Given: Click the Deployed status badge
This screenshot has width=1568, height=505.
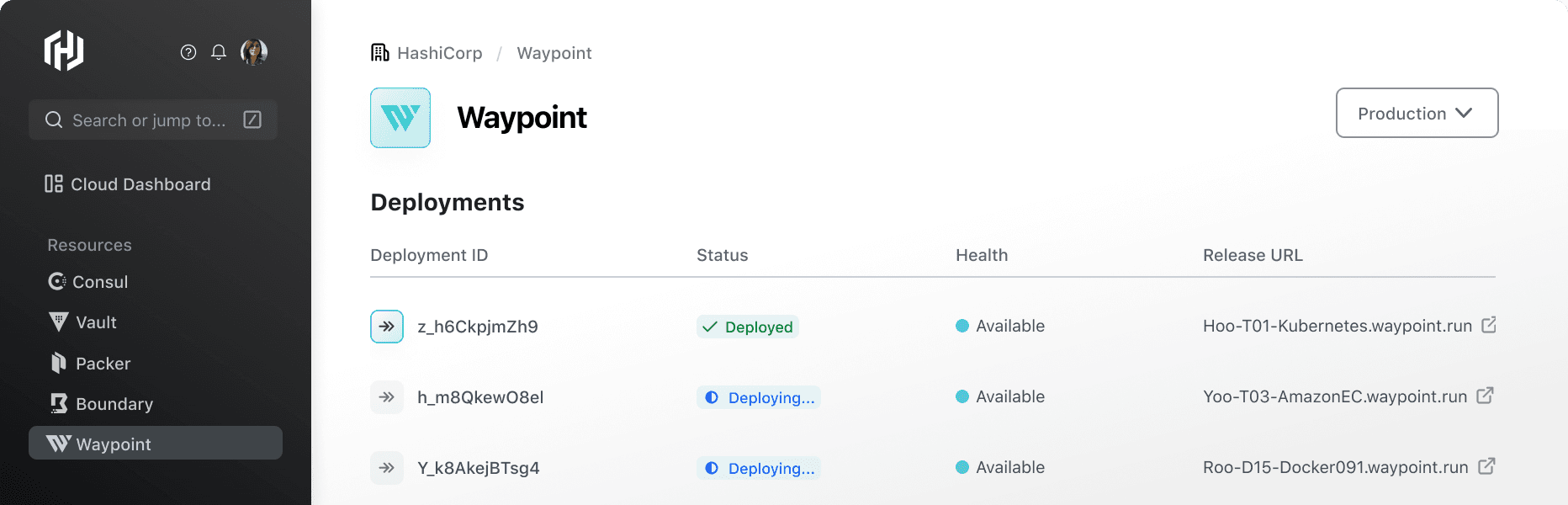Looking at the screenshot, I should pos(748,327).
